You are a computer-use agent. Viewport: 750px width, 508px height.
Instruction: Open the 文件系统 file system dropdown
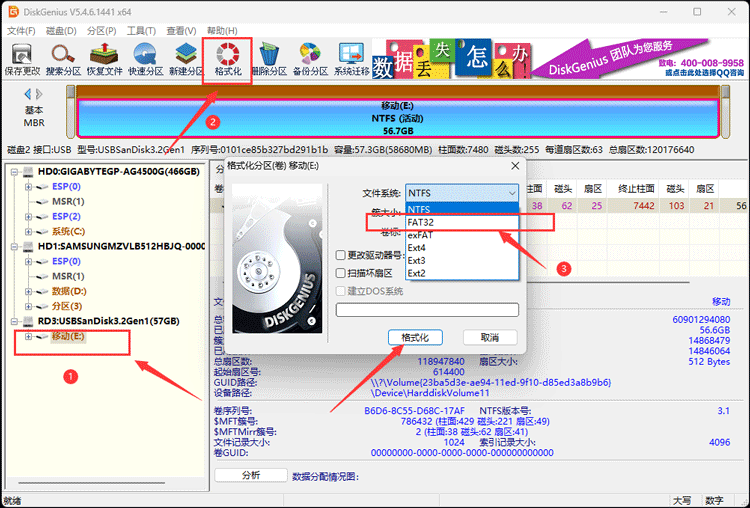pyautogui.click(x=462, y=193)
